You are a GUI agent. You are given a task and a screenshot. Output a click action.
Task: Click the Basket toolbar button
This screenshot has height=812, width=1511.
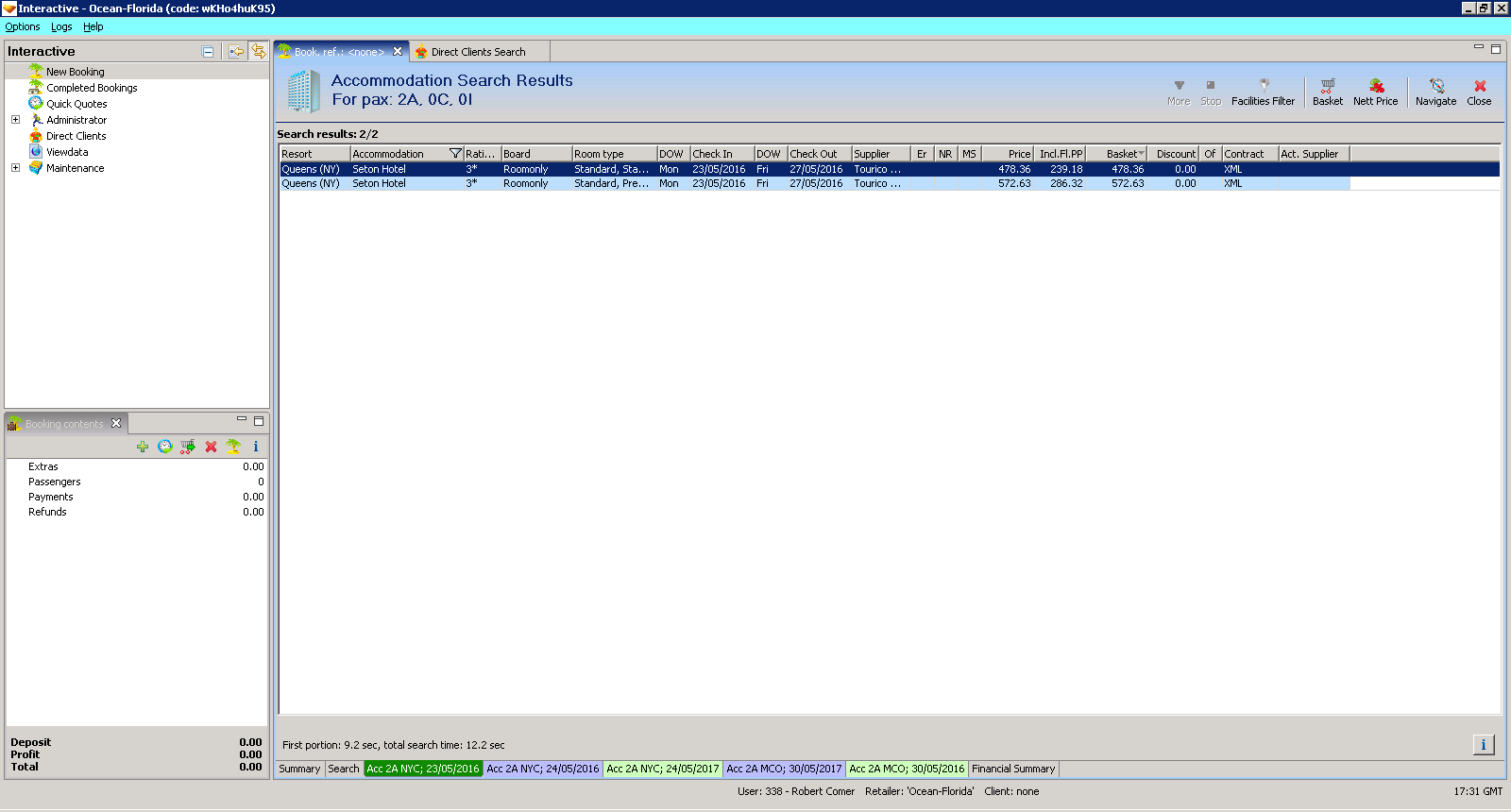[1328, 93]
